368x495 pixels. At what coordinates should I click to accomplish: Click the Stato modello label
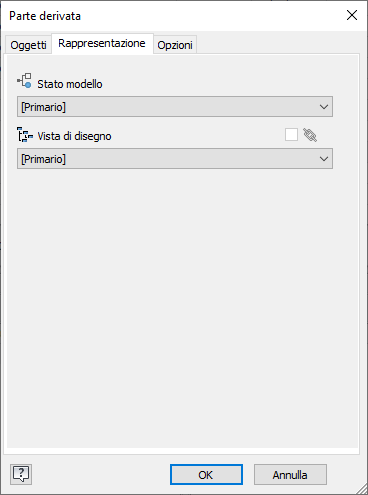pyautogui.click(x=70, y=84)
